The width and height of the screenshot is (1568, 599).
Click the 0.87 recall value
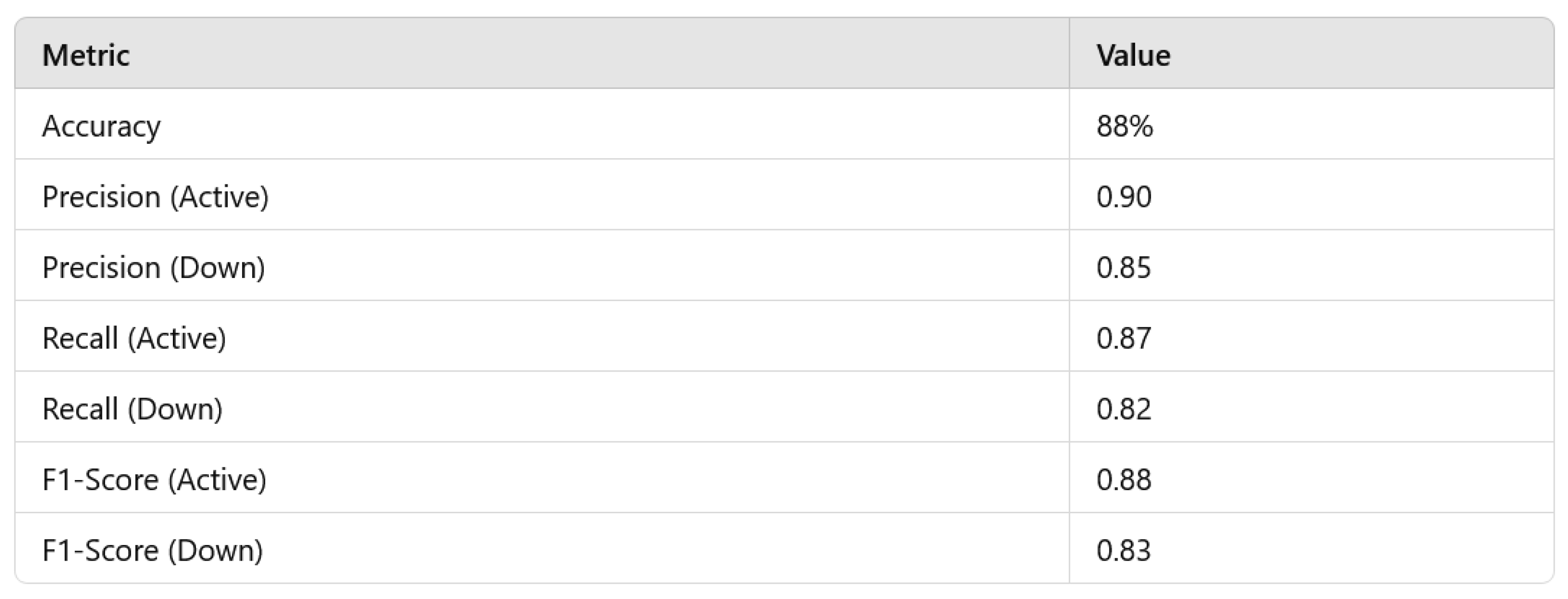1124,338
